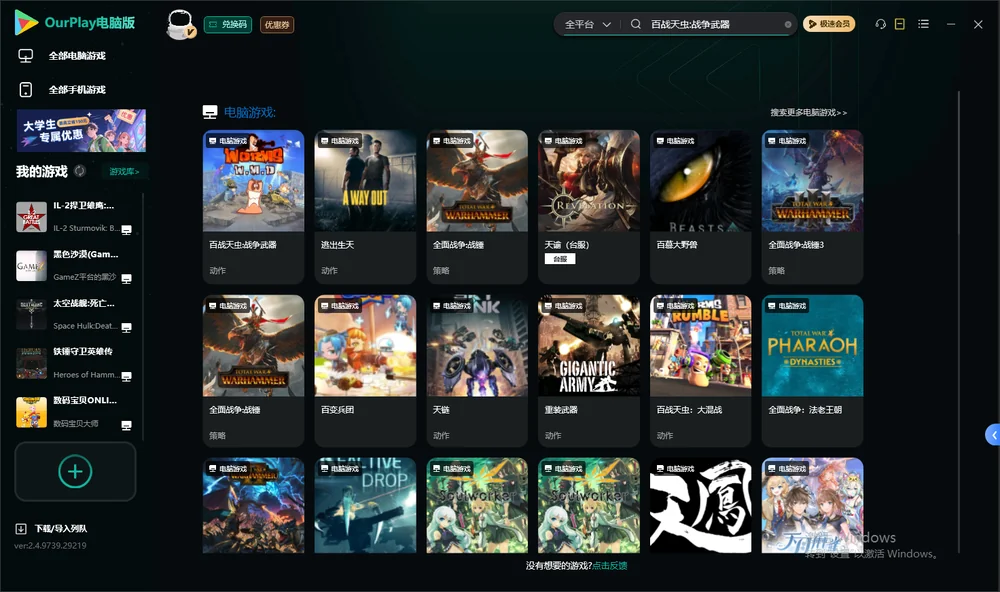Open the 大学生专属优惠 promo banner
Viewport: 1000px width, 592px height.
coord(81,131)
